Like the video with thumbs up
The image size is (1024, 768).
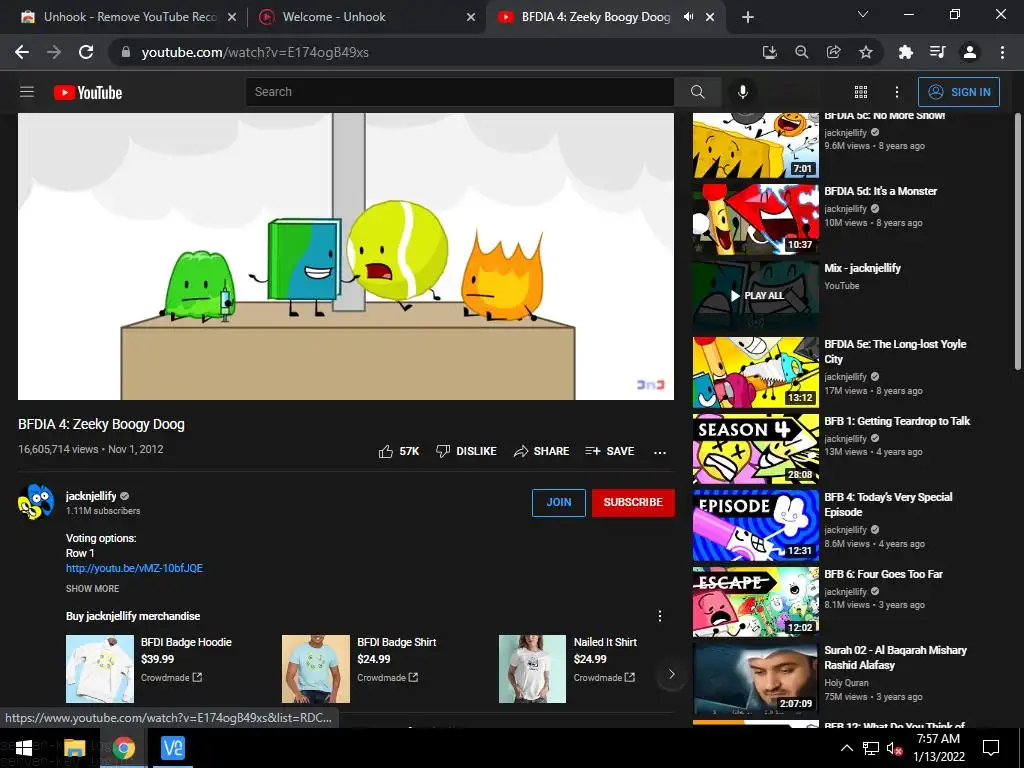[399, 451]
